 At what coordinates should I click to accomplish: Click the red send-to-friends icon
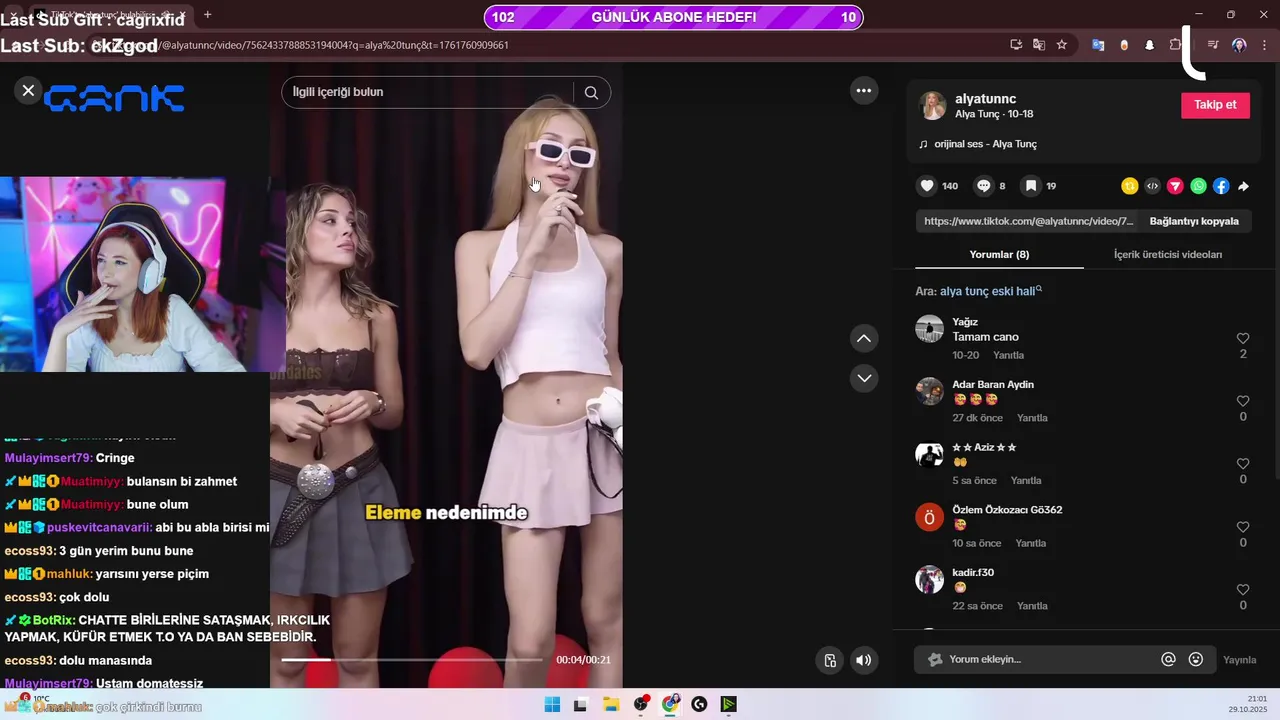(x=1175, y=186)
